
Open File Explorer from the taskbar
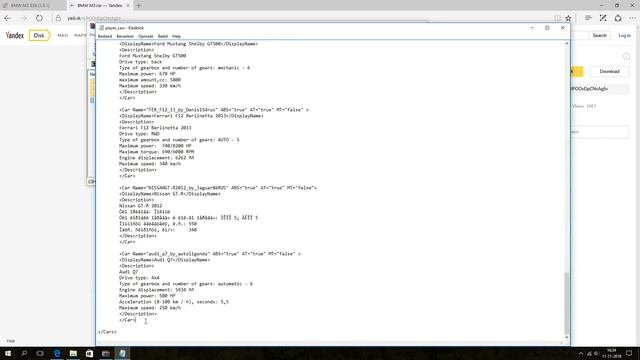tap(73, 353)
